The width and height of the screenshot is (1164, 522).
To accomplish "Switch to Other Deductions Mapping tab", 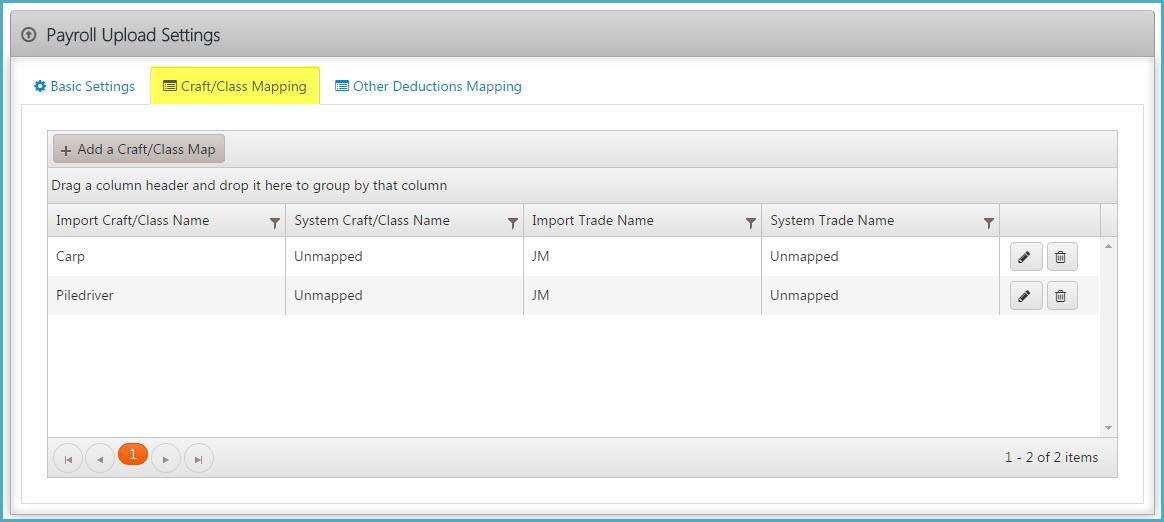I will (x=428, y=86).
